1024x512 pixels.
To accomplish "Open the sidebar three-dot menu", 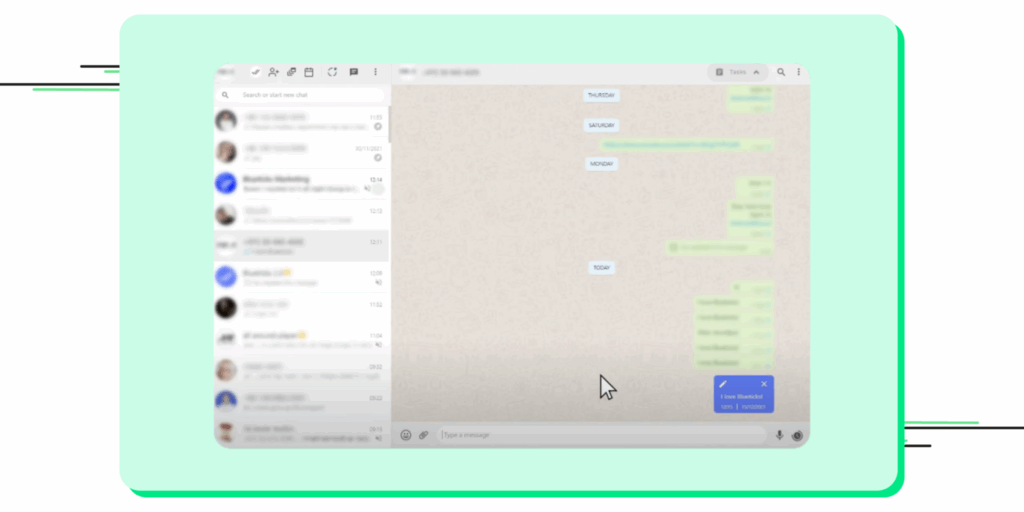I will (x=376, y=72).
